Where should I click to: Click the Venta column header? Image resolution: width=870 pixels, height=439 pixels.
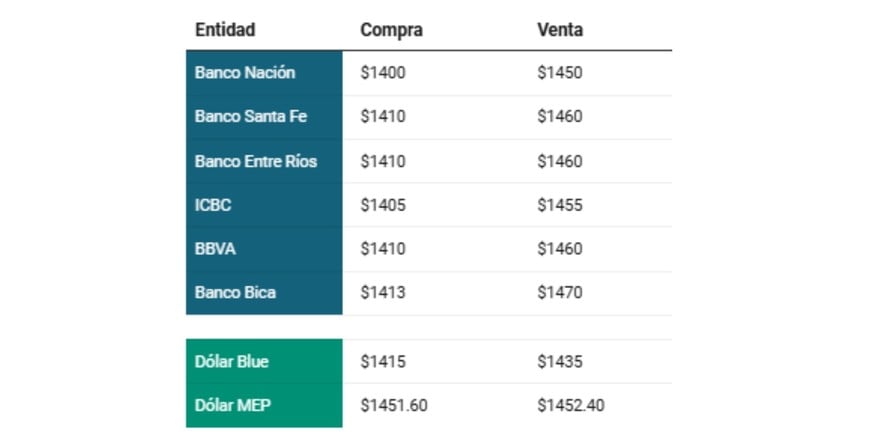pos(560,30)
